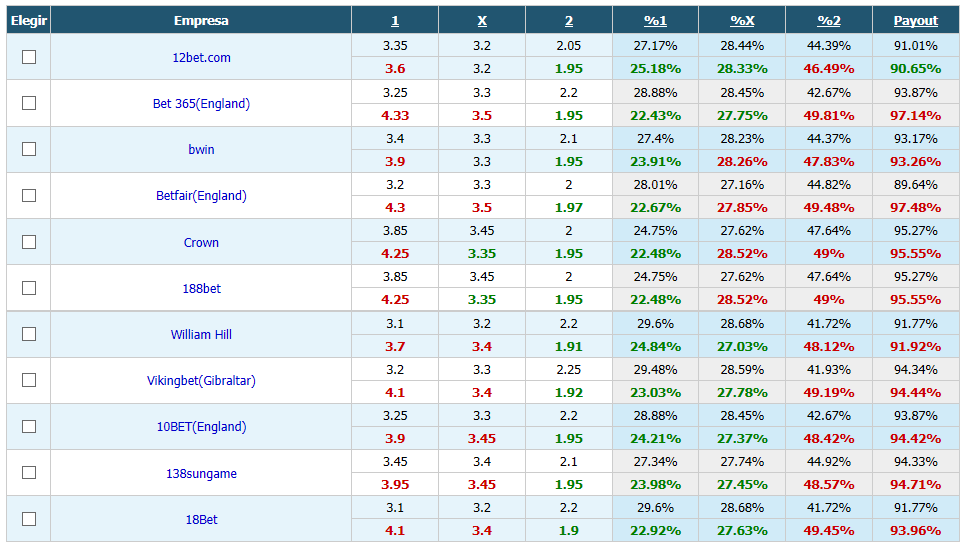Click 18Bet payout value 93.96%
The image size is (963, 542).
tap(916, 530)
